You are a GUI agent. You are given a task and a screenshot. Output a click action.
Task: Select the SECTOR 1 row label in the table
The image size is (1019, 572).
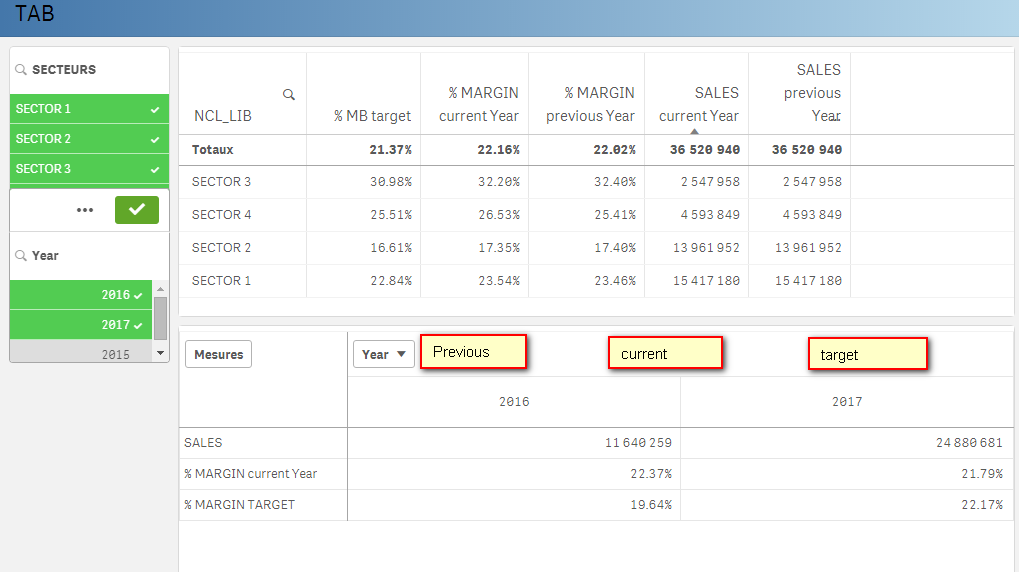tap(221, 281)
